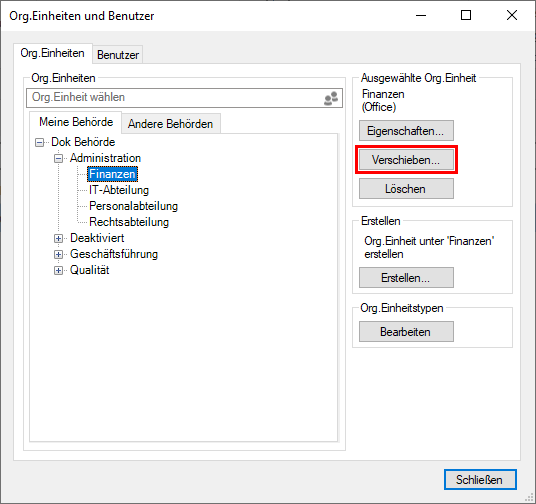Expand the Deaktiviert node

coord(58,238)
